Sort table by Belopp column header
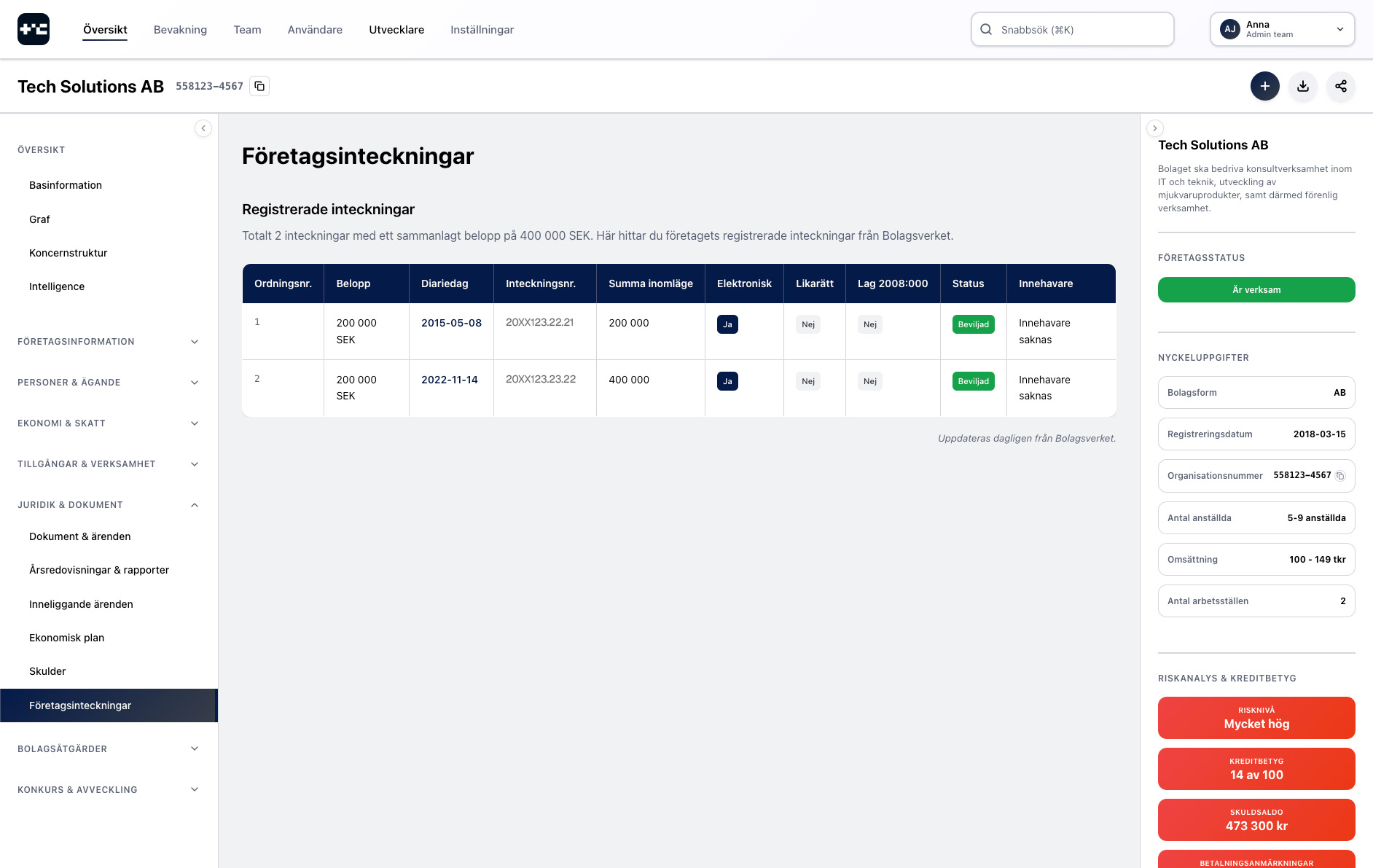This screenshot has width=1373, height=868. 353,284
